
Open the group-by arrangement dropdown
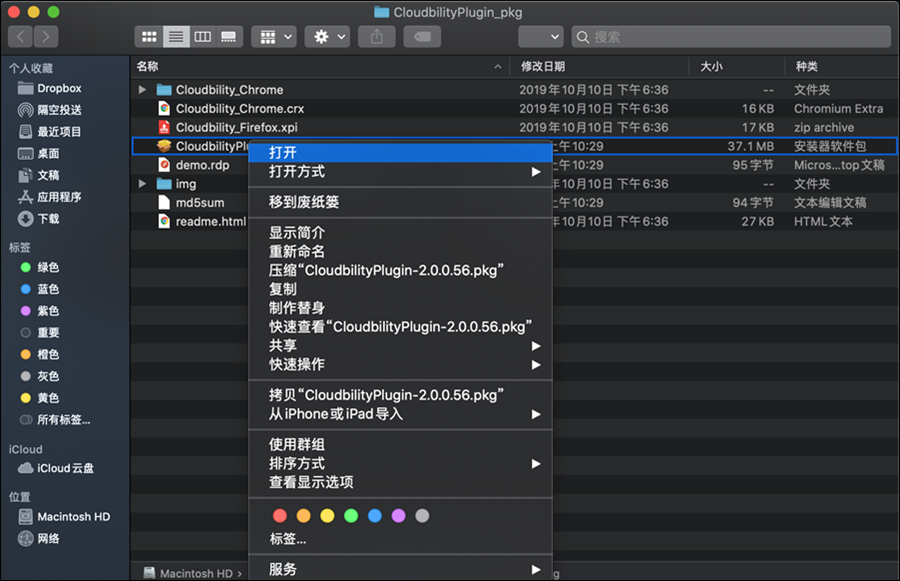(273, 36)
